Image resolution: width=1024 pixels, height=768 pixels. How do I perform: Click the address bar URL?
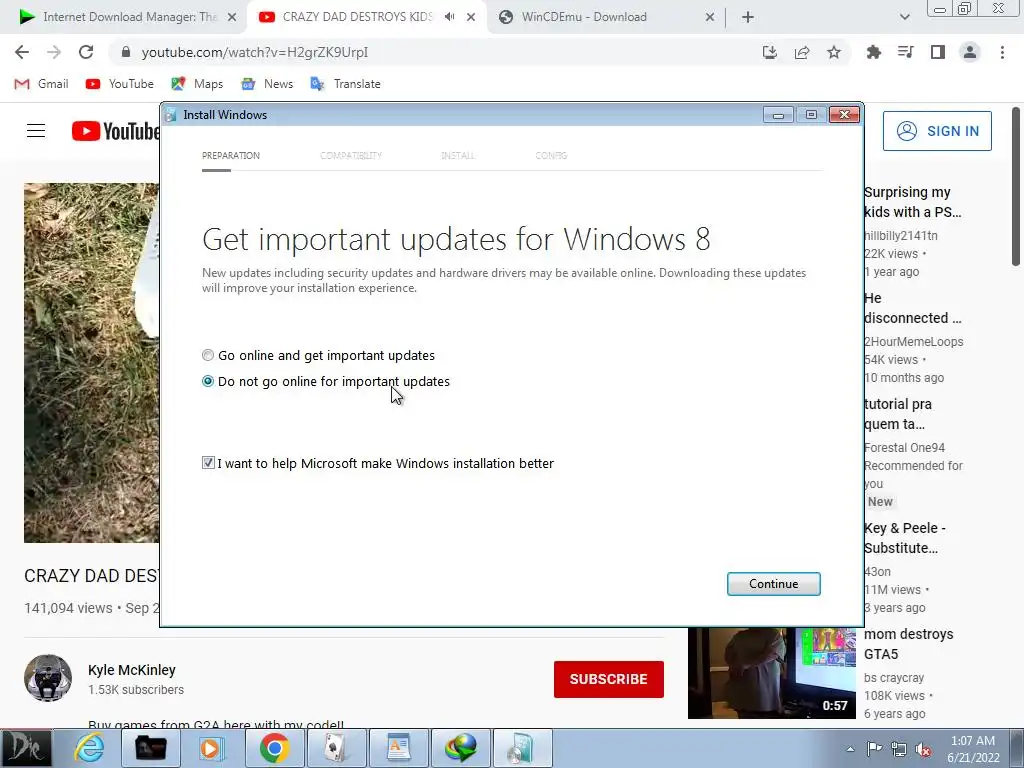(255, 52)
